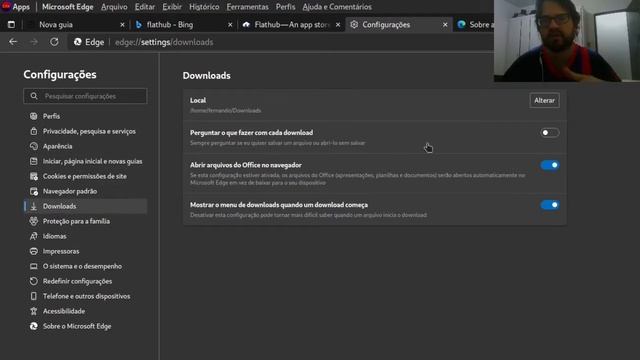Click the Pesquisar configurações search field
The height and width of the screenshot is (360, 640).
point(85,96)
